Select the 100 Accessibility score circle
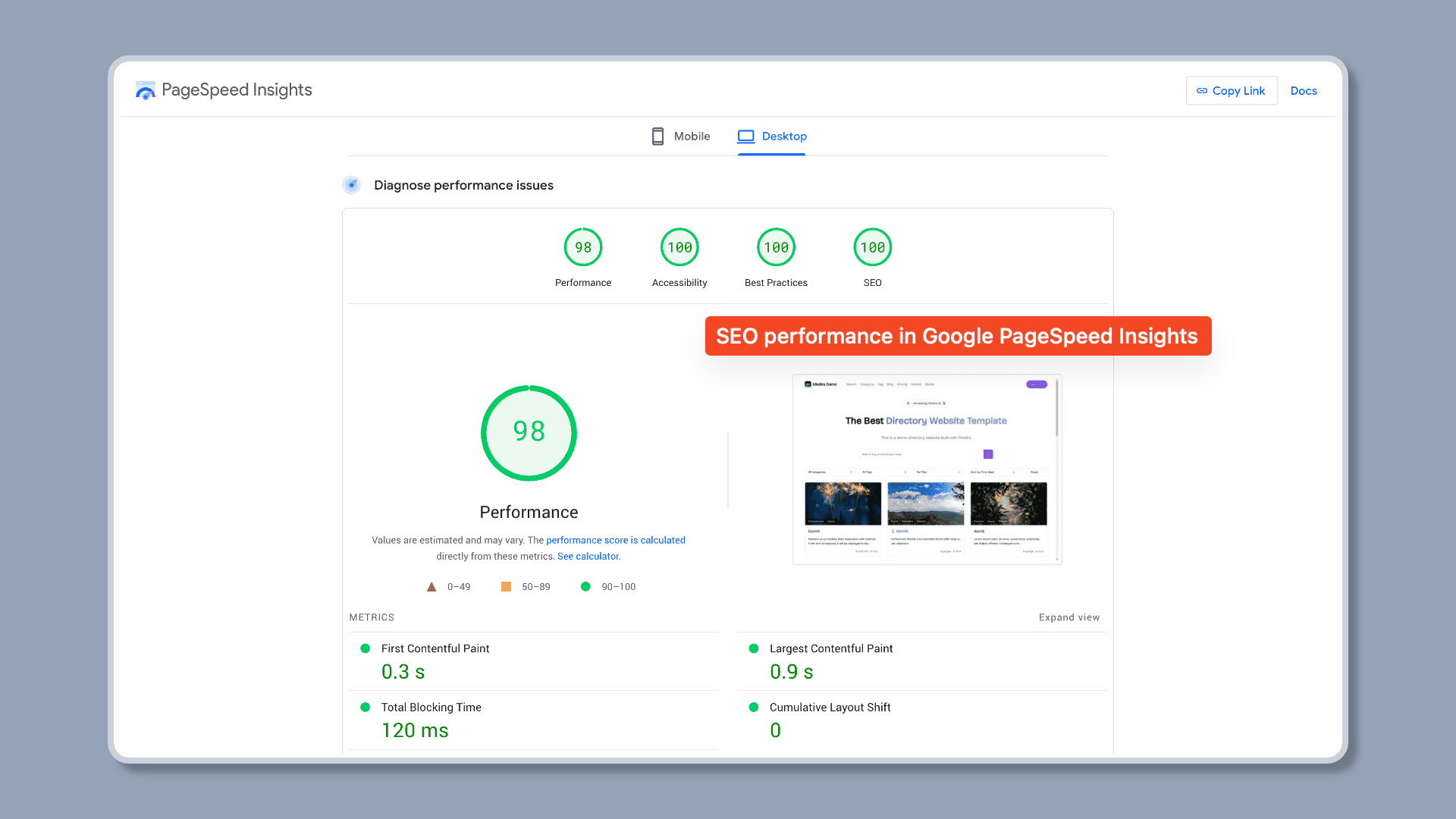The image size is (1456, 819). pos(679,246)
